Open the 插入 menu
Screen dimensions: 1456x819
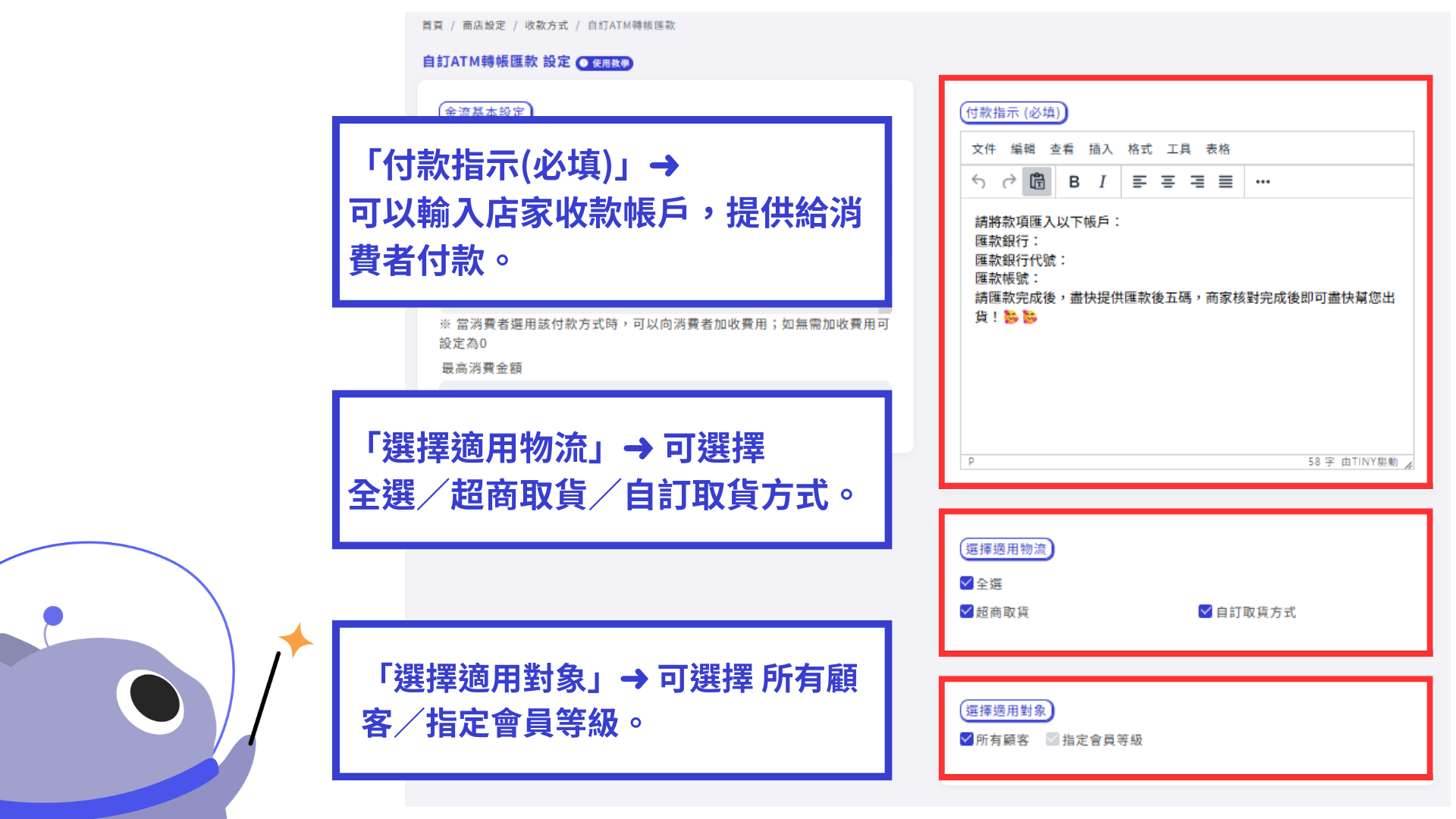click(x=1100, y=149)
